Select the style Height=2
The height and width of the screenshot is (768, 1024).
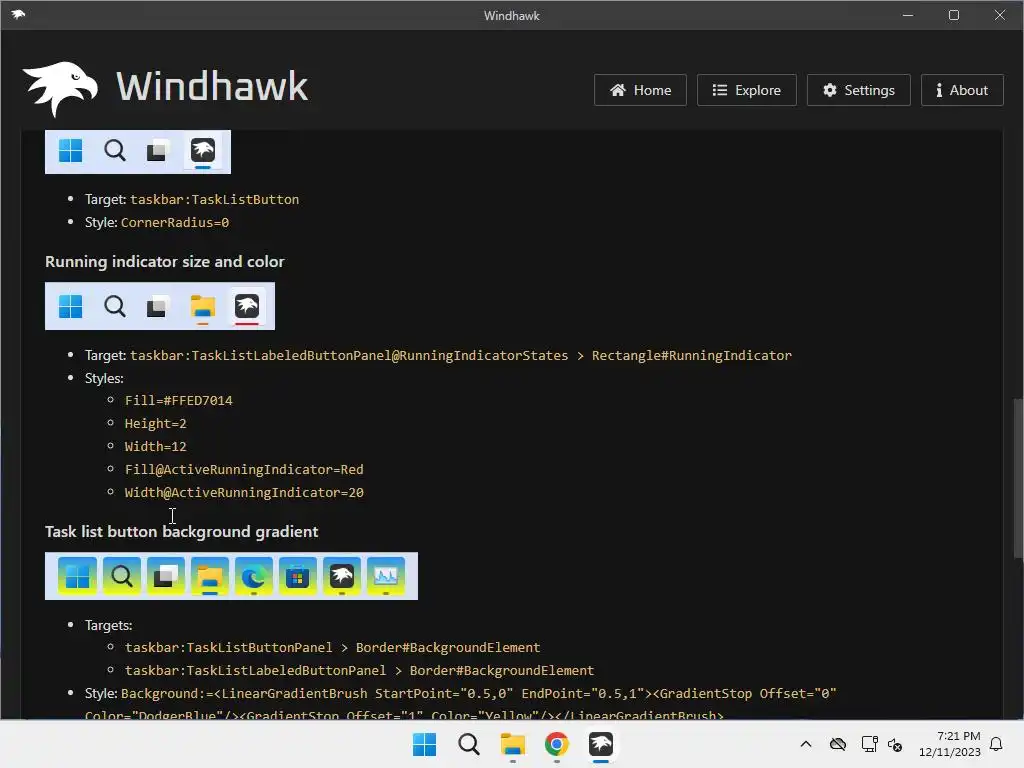[x=155, y=423]
